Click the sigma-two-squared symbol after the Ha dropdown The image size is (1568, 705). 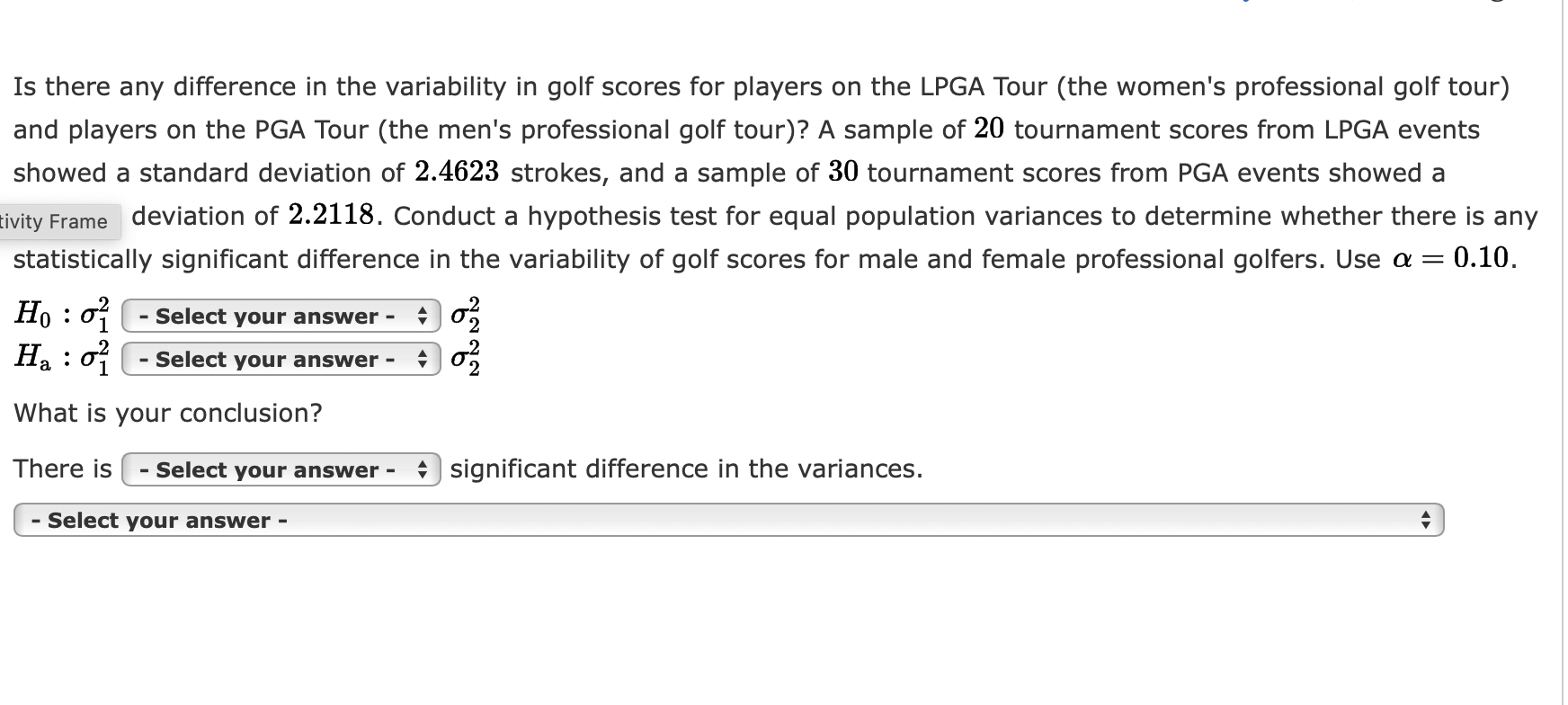point(466,359)
